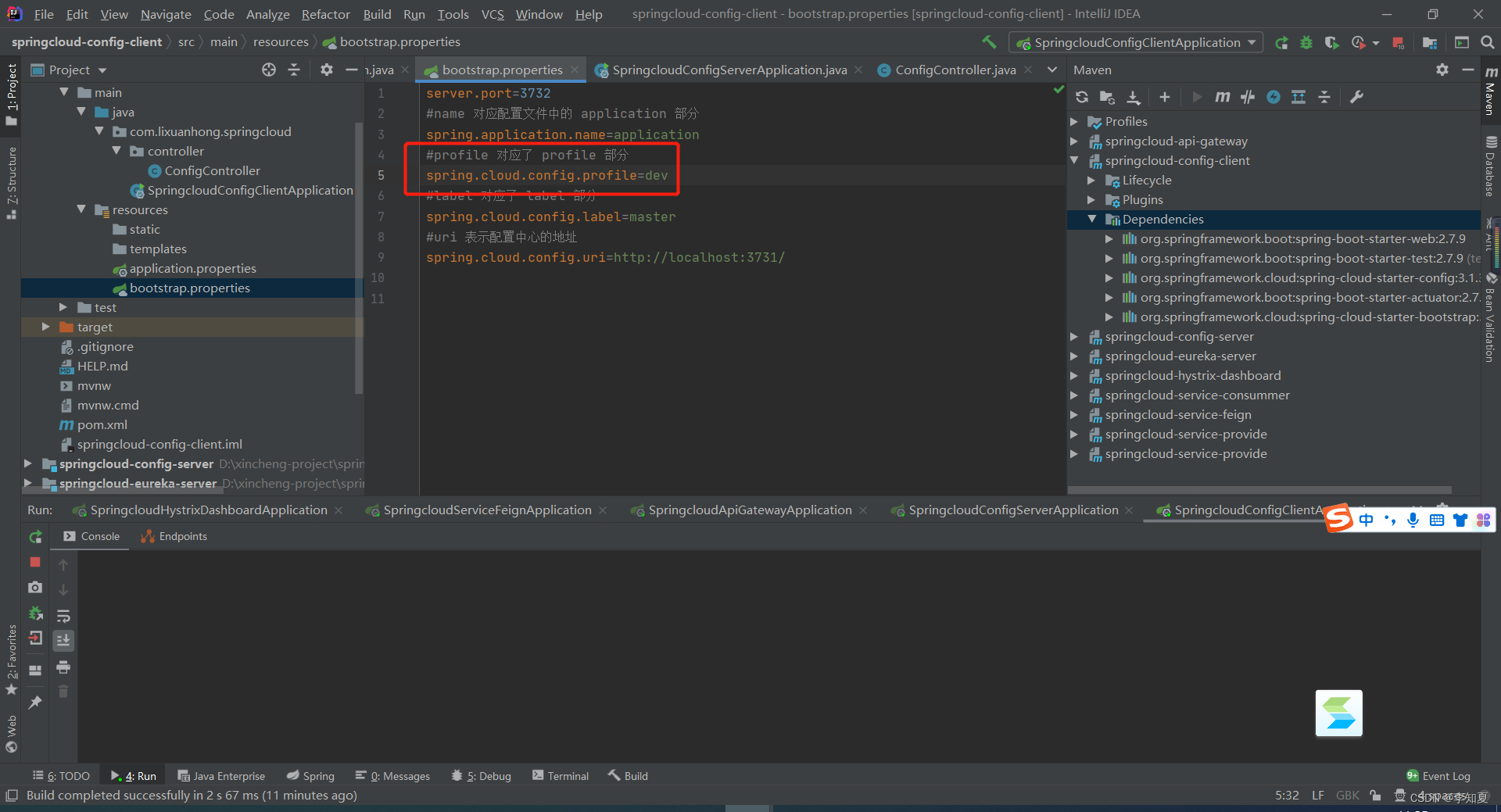Toggle scroll to end in console
1501x812 pixels.
63,641
